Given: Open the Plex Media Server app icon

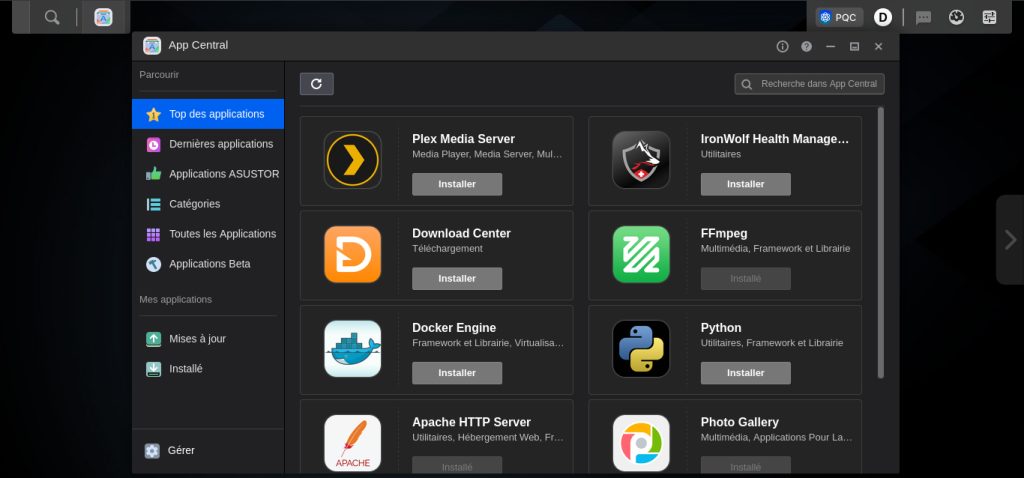Looking at the screenshot, I should coord(353,160).
